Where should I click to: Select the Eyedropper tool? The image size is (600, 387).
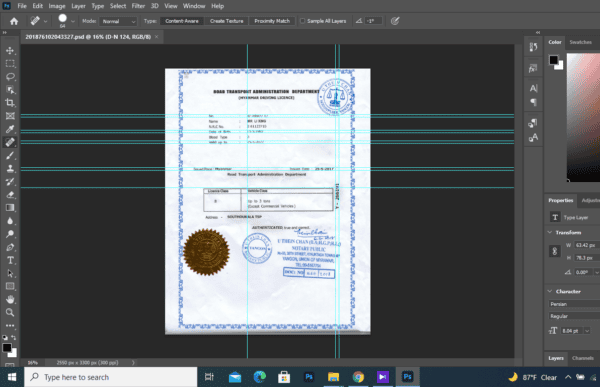tap(10, 129)
